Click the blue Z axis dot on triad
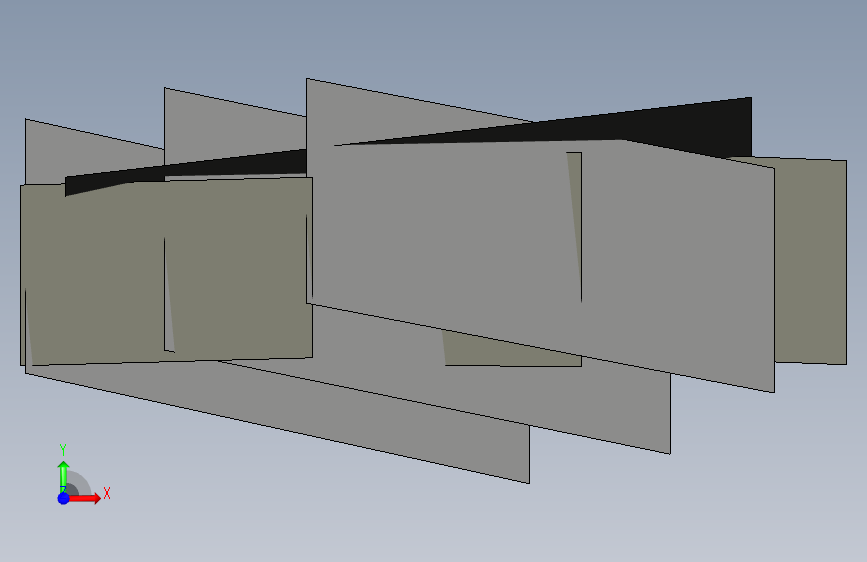Viewport: 867px width, 562px height. coord(64,498)
